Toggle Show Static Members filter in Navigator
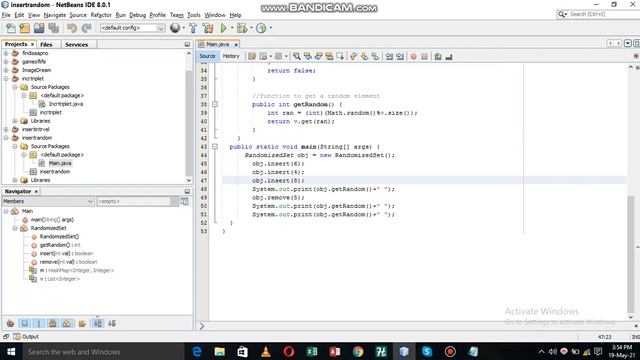 pyautogui.click(x=39, y=323)
